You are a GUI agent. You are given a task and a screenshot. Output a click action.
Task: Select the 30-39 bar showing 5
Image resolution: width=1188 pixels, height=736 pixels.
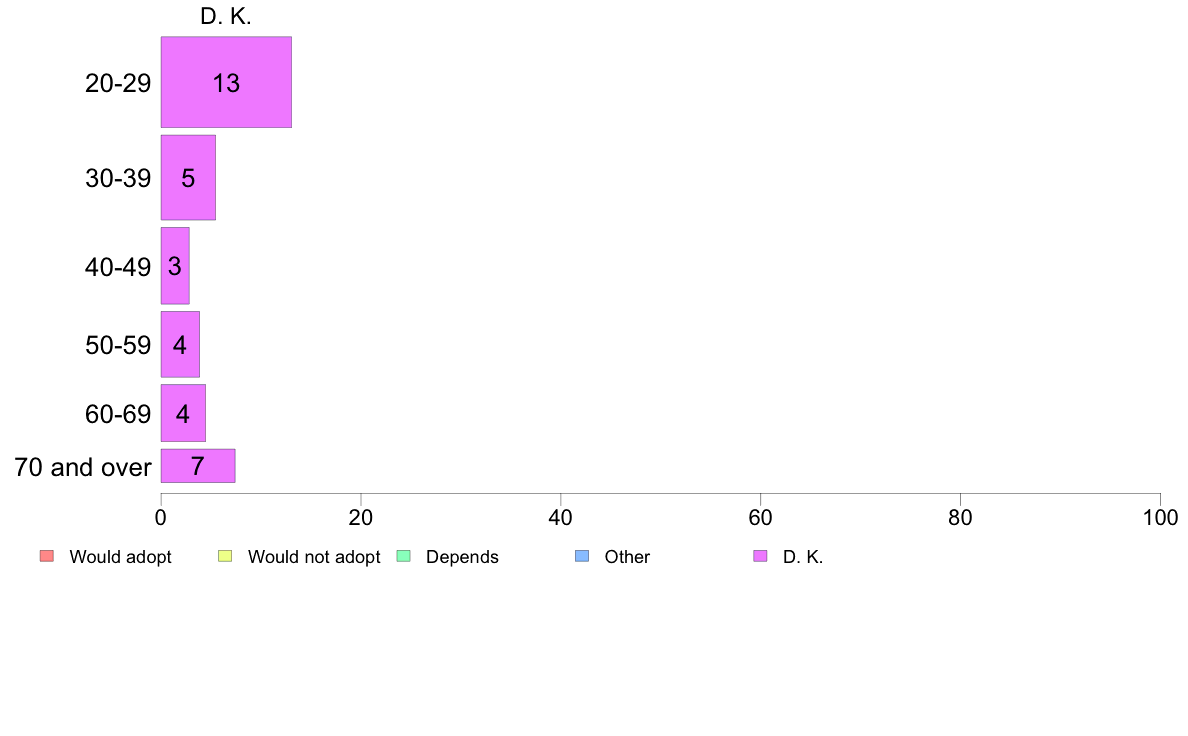click(188, 177)
